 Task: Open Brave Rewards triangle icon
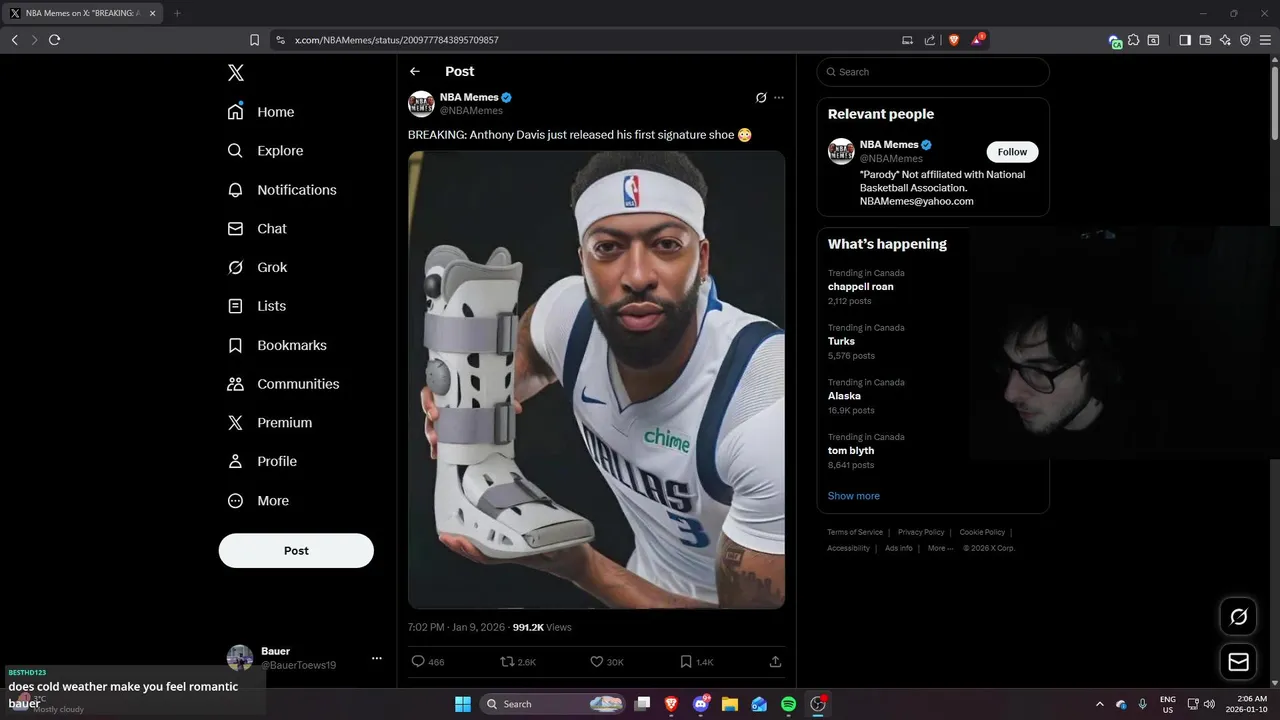tap(978, 40)
